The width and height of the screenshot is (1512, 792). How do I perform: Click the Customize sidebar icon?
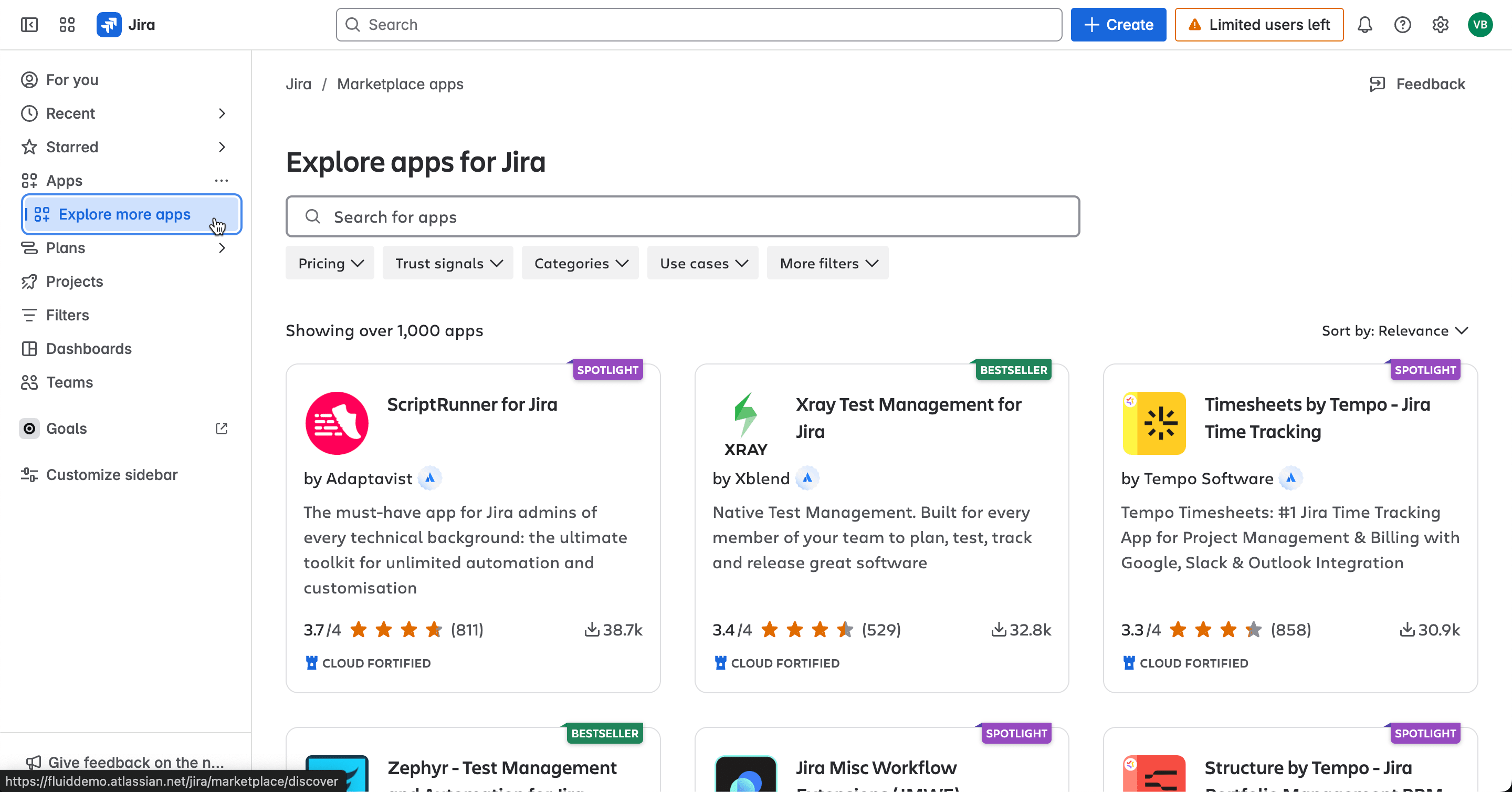click(29, 474)
